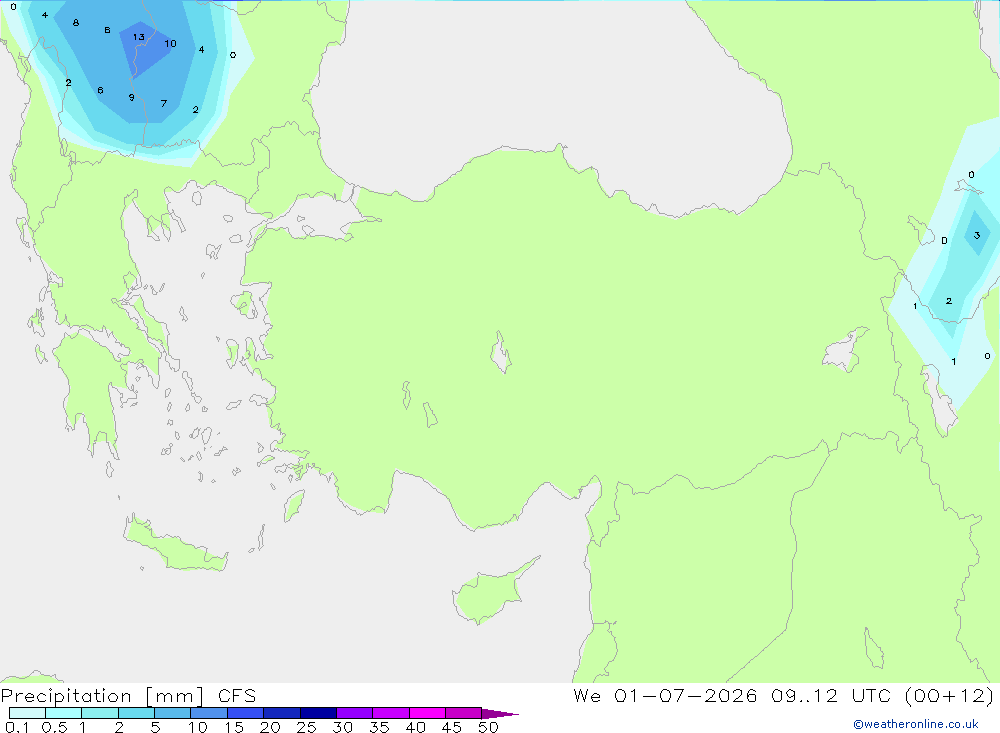Click the '13' precipitation value on map
Image resolution: width=1000 pixels, height=733 pixels.
tap(138, 37)
